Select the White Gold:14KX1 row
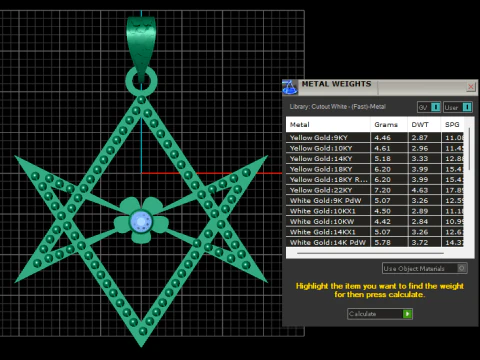Viewport: 480px width, 360px height. pos(375,232)
